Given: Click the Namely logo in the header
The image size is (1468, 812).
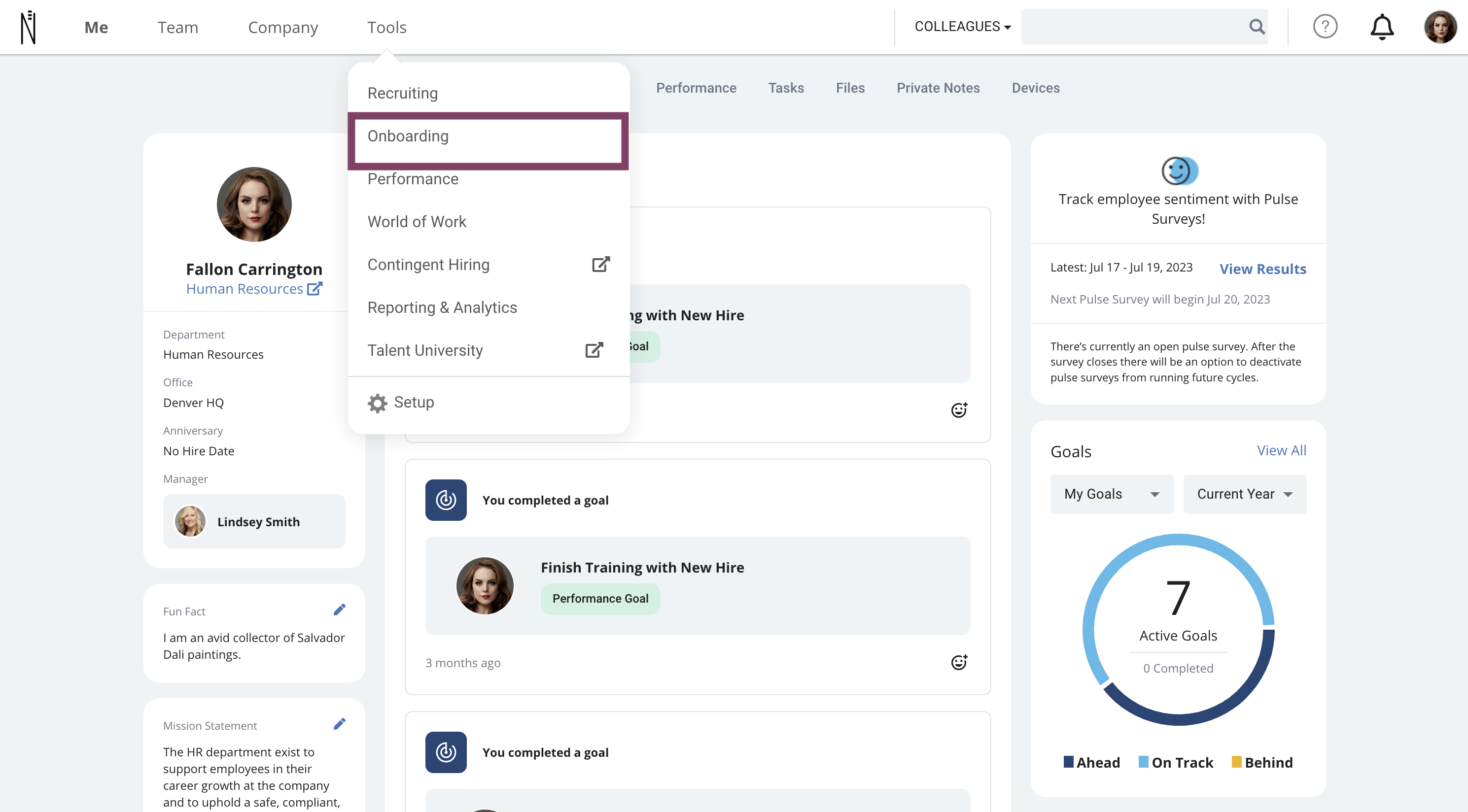Looking at the screenshot, I should [x=28, y=27].
